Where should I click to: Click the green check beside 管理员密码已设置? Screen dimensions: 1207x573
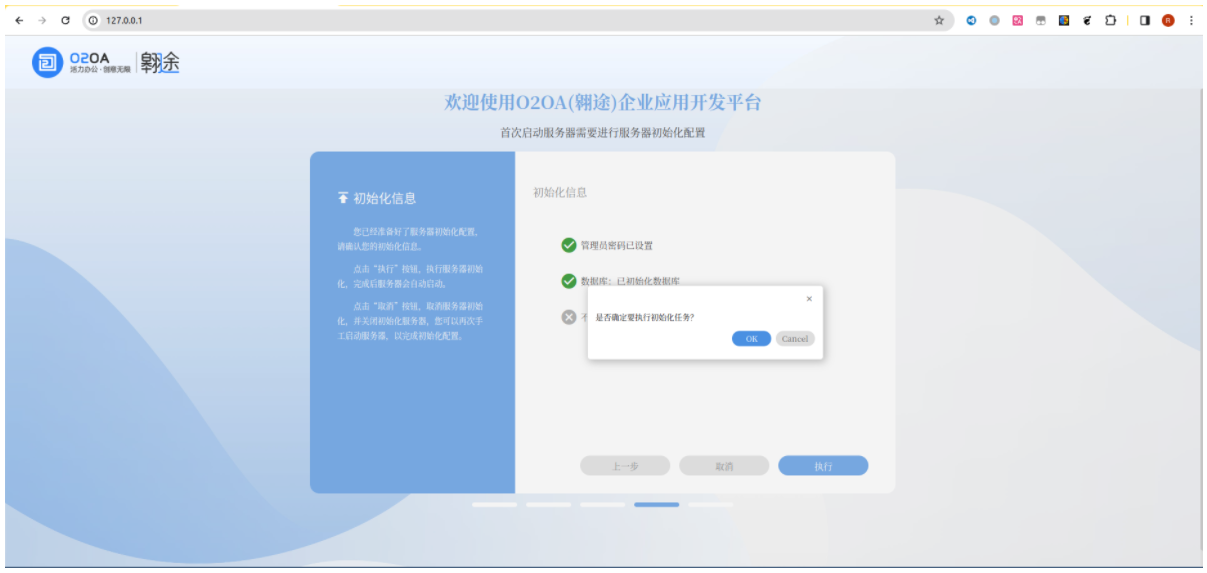point(569,245)
